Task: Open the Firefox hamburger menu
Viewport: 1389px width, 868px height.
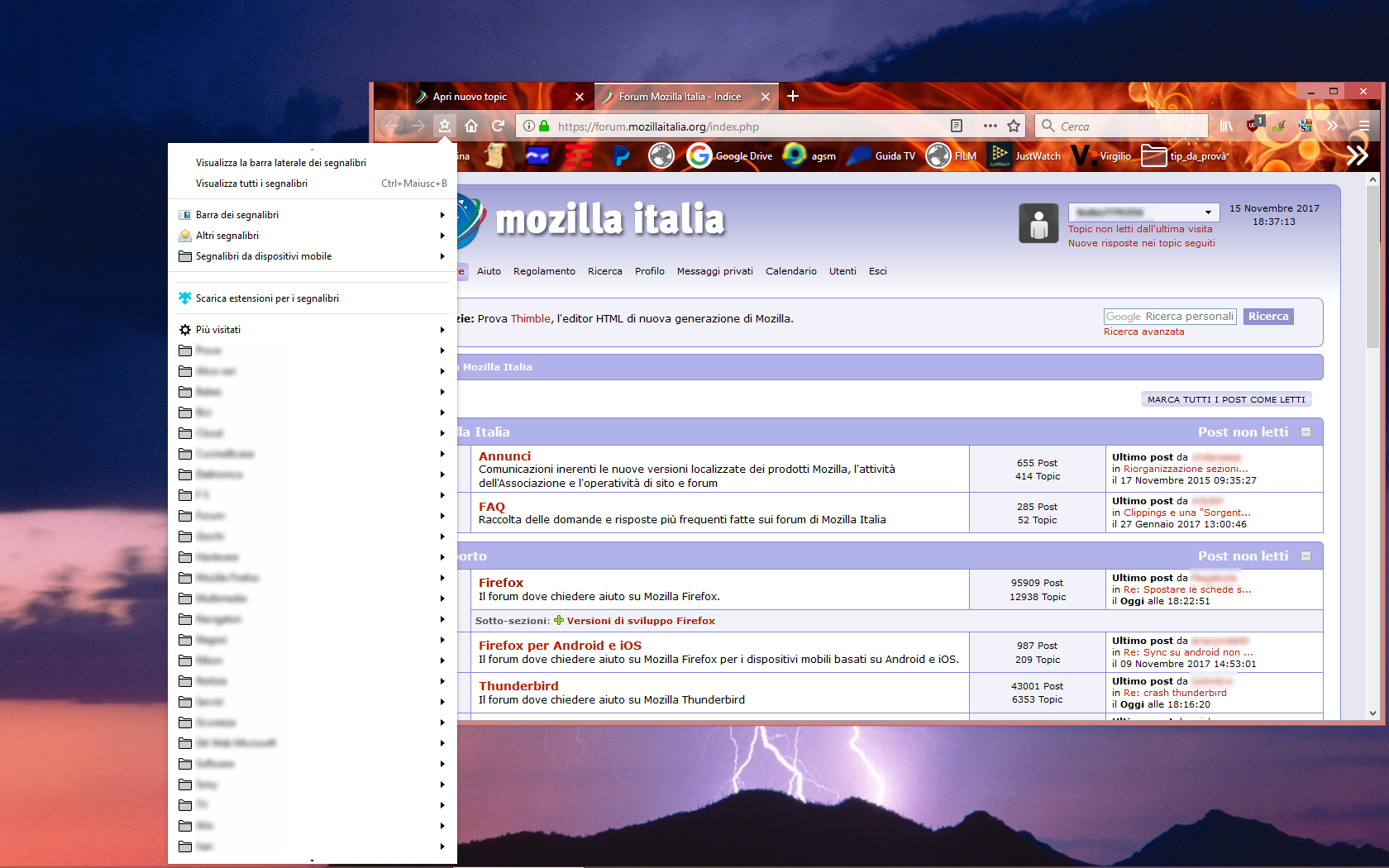Action: point(1364,126)
